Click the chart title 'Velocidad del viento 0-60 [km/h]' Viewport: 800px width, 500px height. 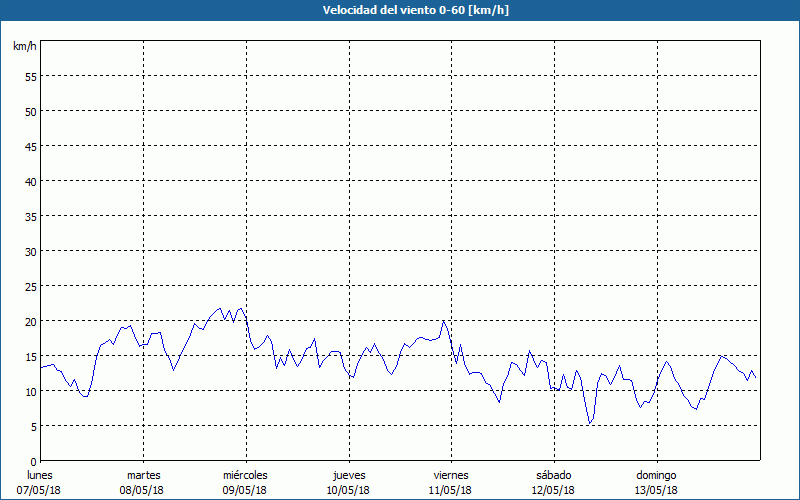[x=416, y=10]
